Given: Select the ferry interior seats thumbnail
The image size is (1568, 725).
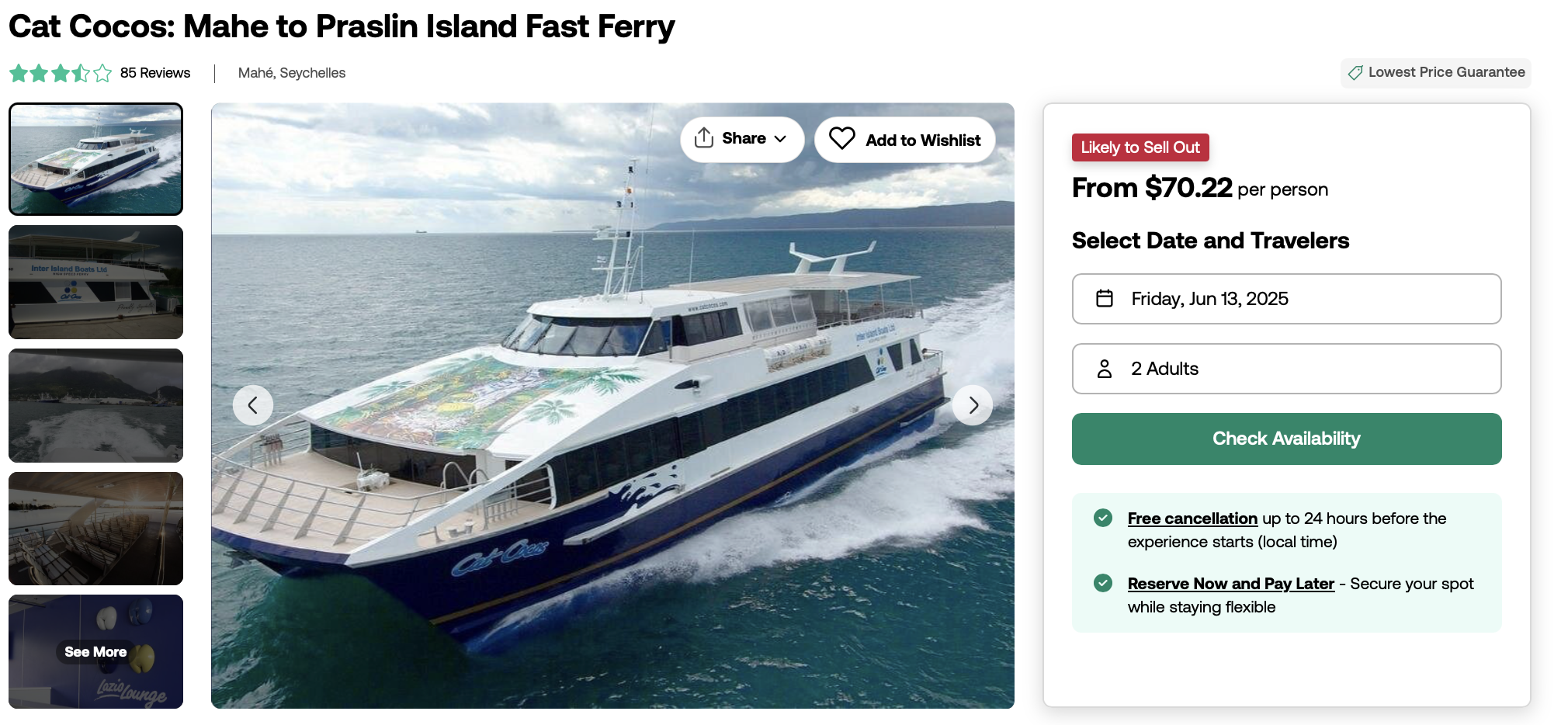Looking at the screenshot, I should (x=96, y=529).
